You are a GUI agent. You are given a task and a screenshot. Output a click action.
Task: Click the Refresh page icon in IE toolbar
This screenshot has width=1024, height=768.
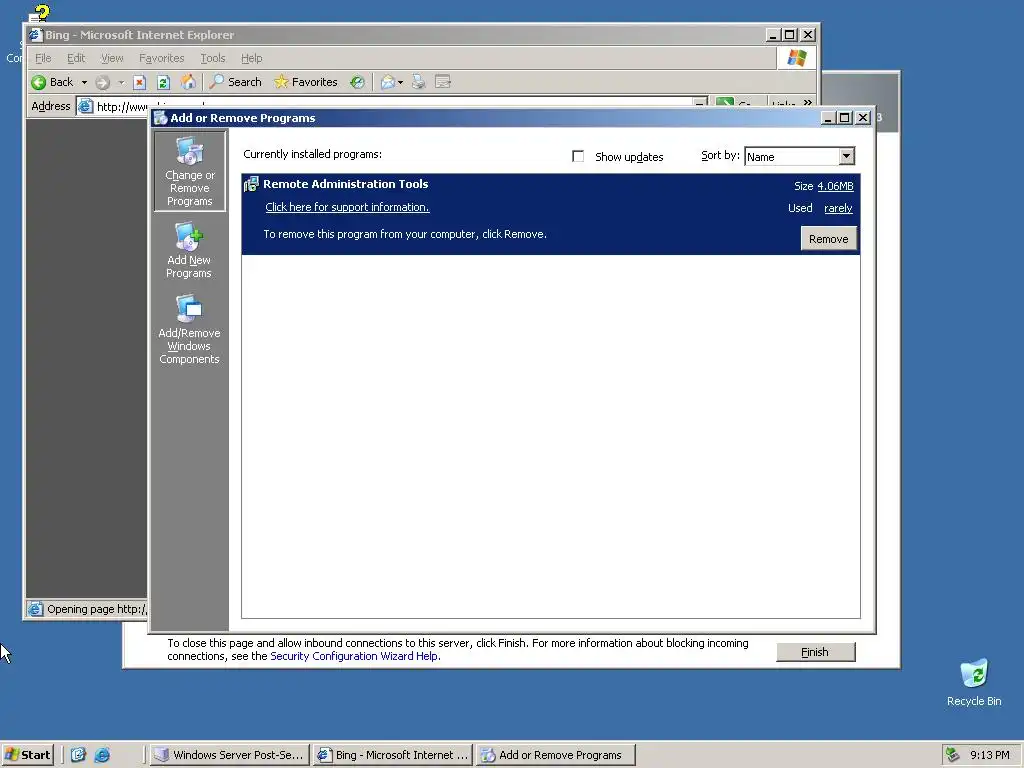(163, 82)
